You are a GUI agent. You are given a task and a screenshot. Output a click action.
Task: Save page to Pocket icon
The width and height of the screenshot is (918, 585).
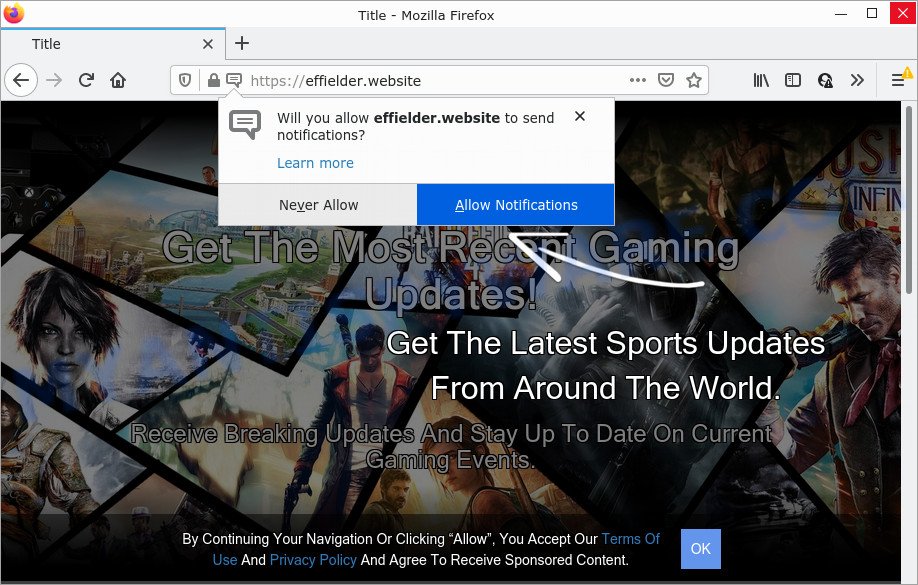pyautogui.click(x=666, y=80)
